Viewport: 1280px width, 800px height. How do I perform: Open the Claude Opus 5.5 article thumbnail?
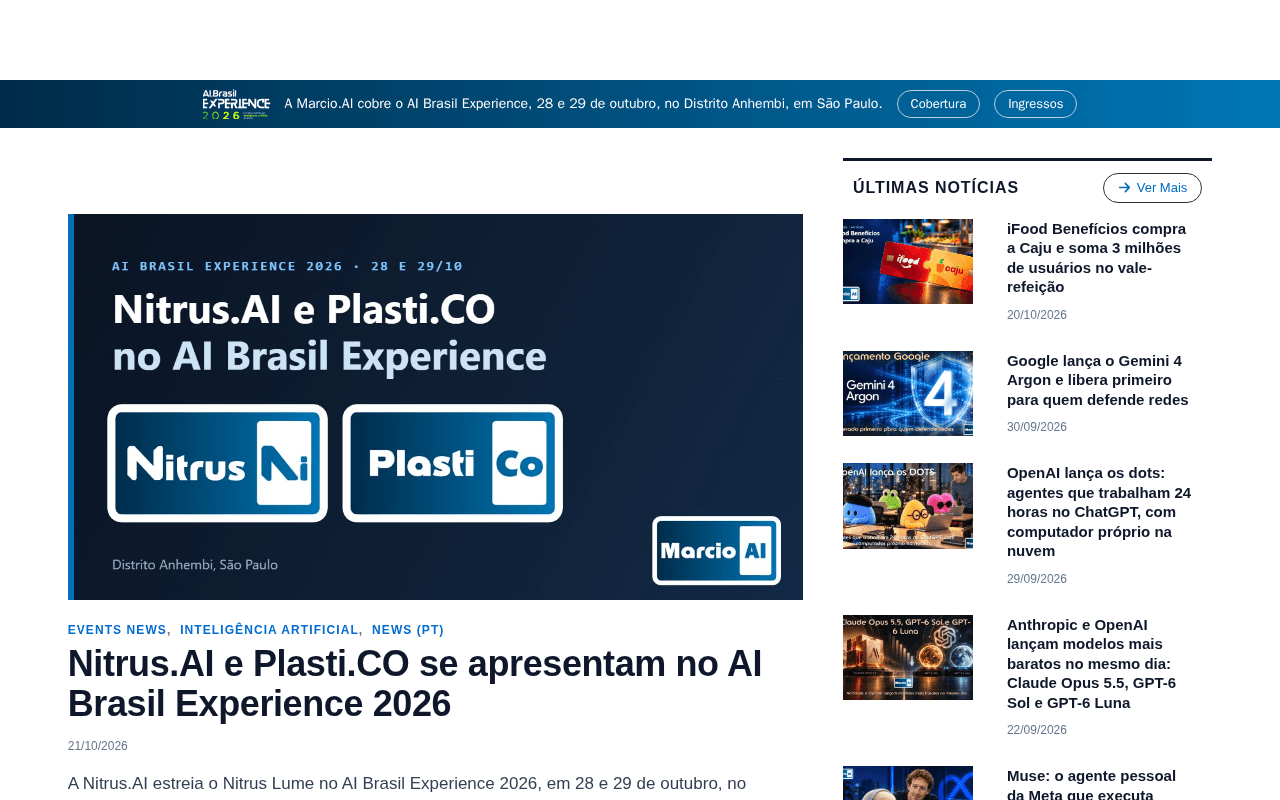(908, 658)
